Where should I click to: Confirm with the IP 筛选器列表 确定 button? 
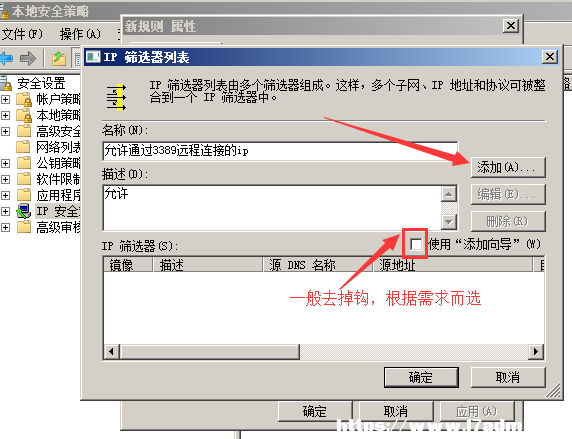pyautogui.click(x=421, y=377)
